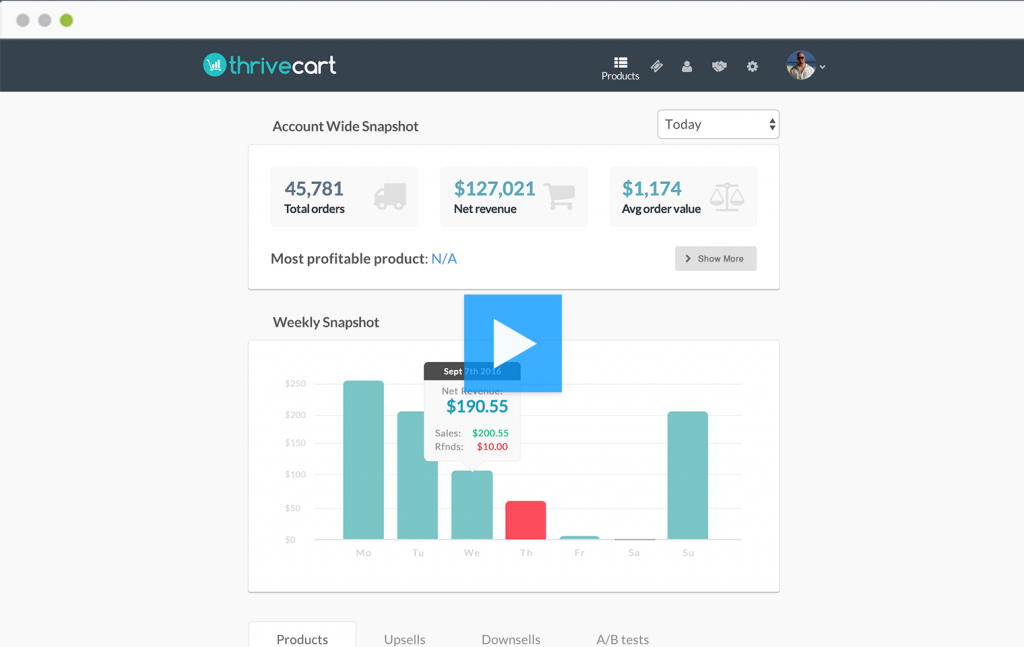Switch to the Downsells tab
Viewport: 1024px width, 647px height.
(x=511, y=639)
